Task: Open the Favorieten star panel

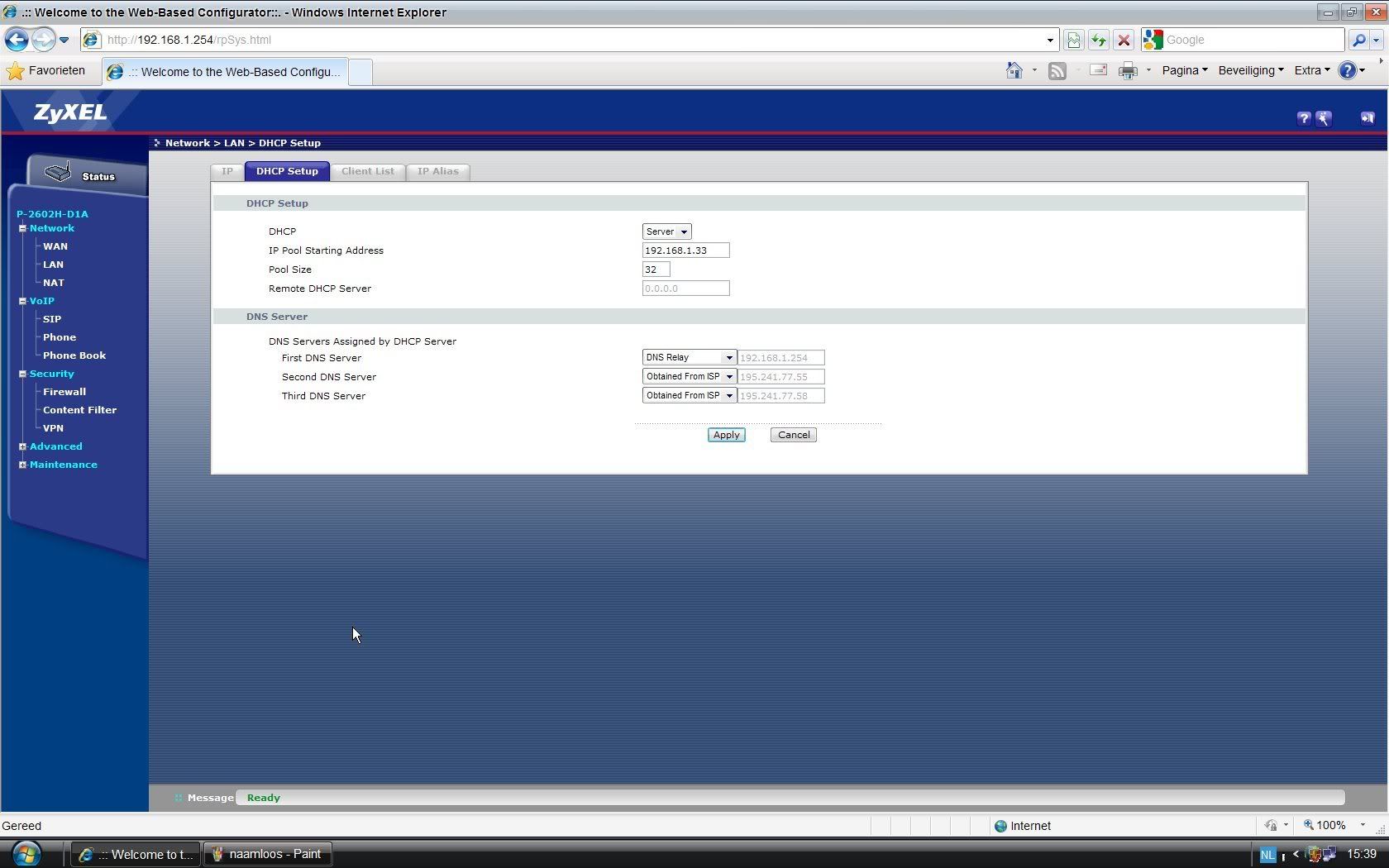Action: pos(45,71)
